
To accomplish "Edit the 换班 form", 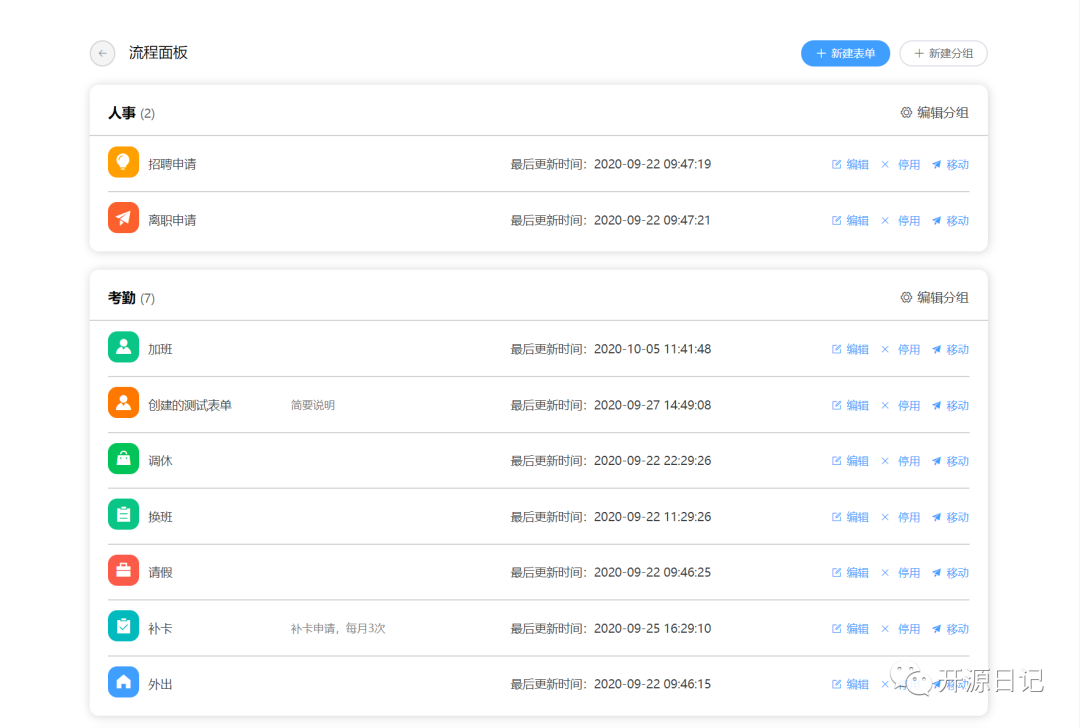I will click(x=850, y=517).
